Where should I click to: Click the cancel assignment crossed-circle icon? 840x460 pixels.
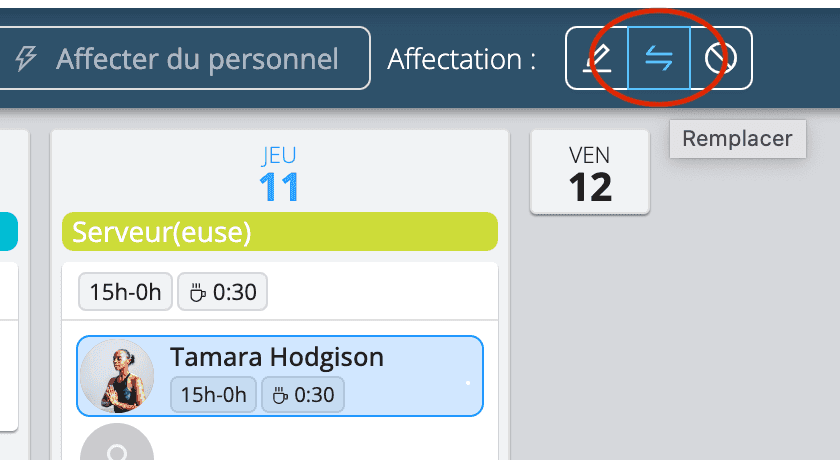tap(721, 58)
